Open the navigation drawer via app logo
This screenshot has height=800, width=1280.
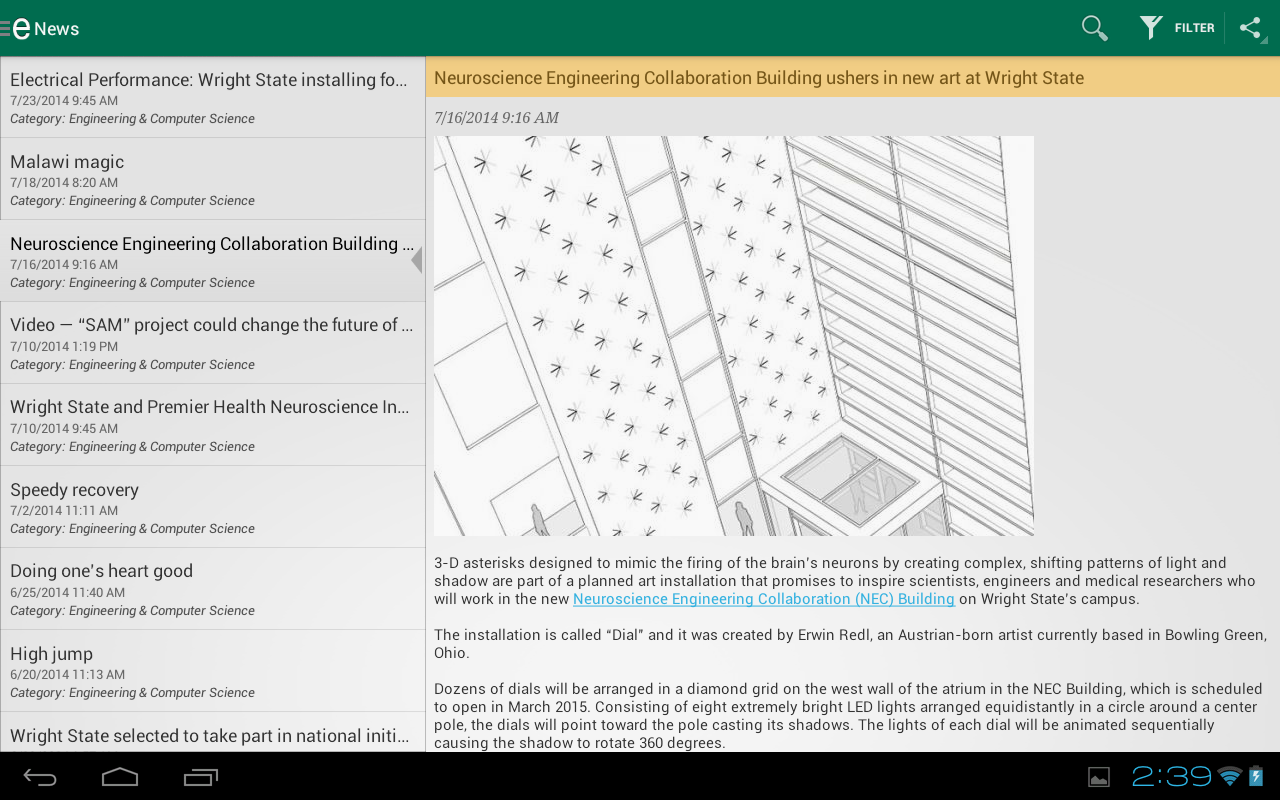(20, 28)
